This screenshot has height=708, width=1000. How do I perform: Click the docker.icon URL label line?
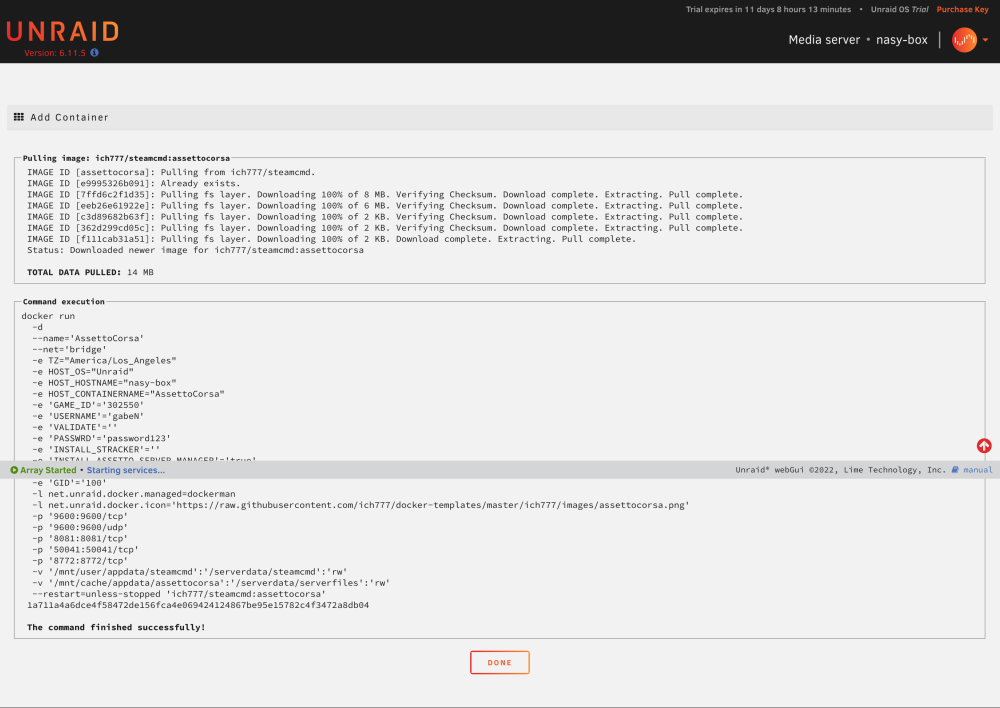coord(361,505)
